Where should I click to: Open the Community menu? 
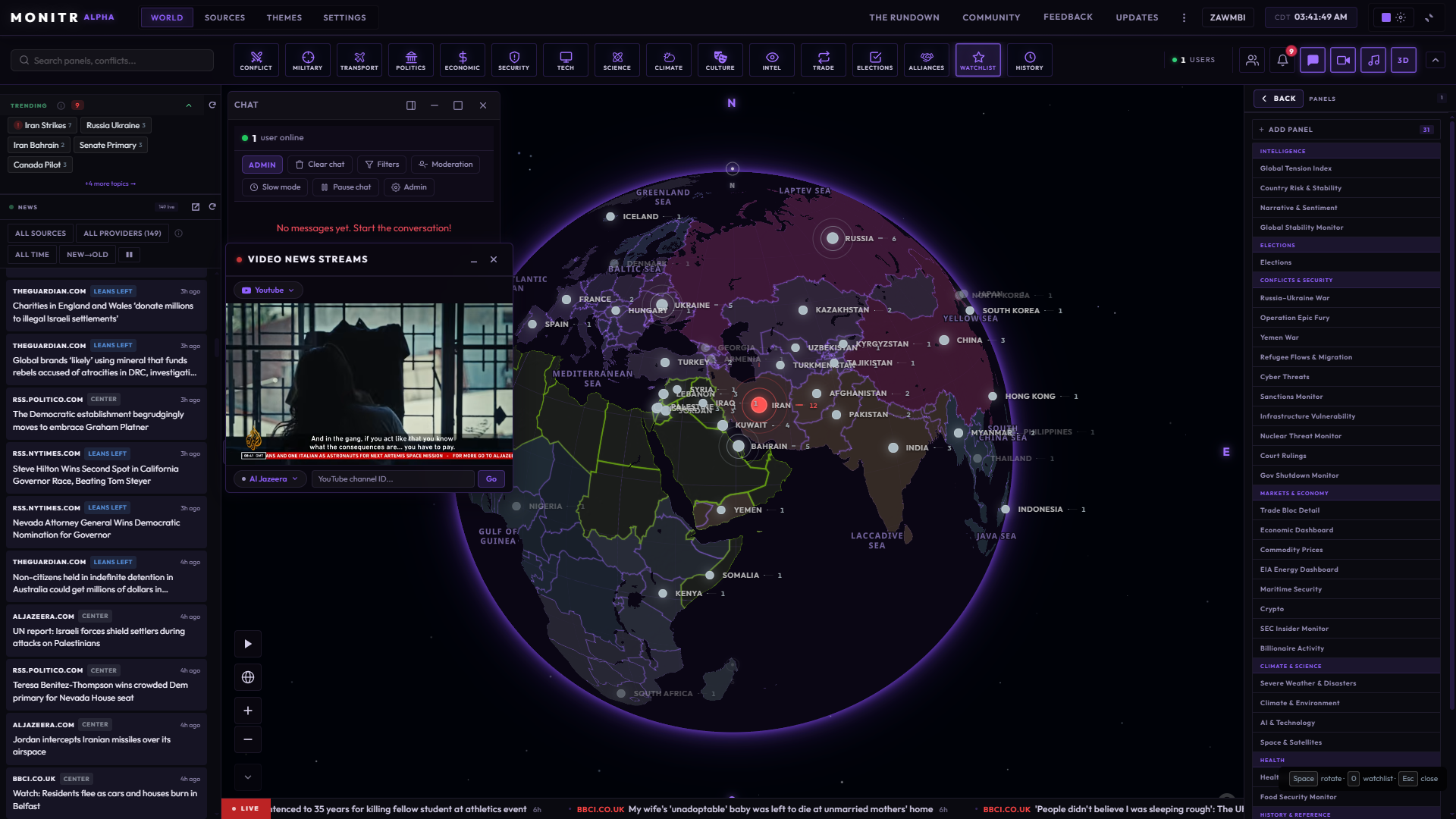click(x=991, y=17)
